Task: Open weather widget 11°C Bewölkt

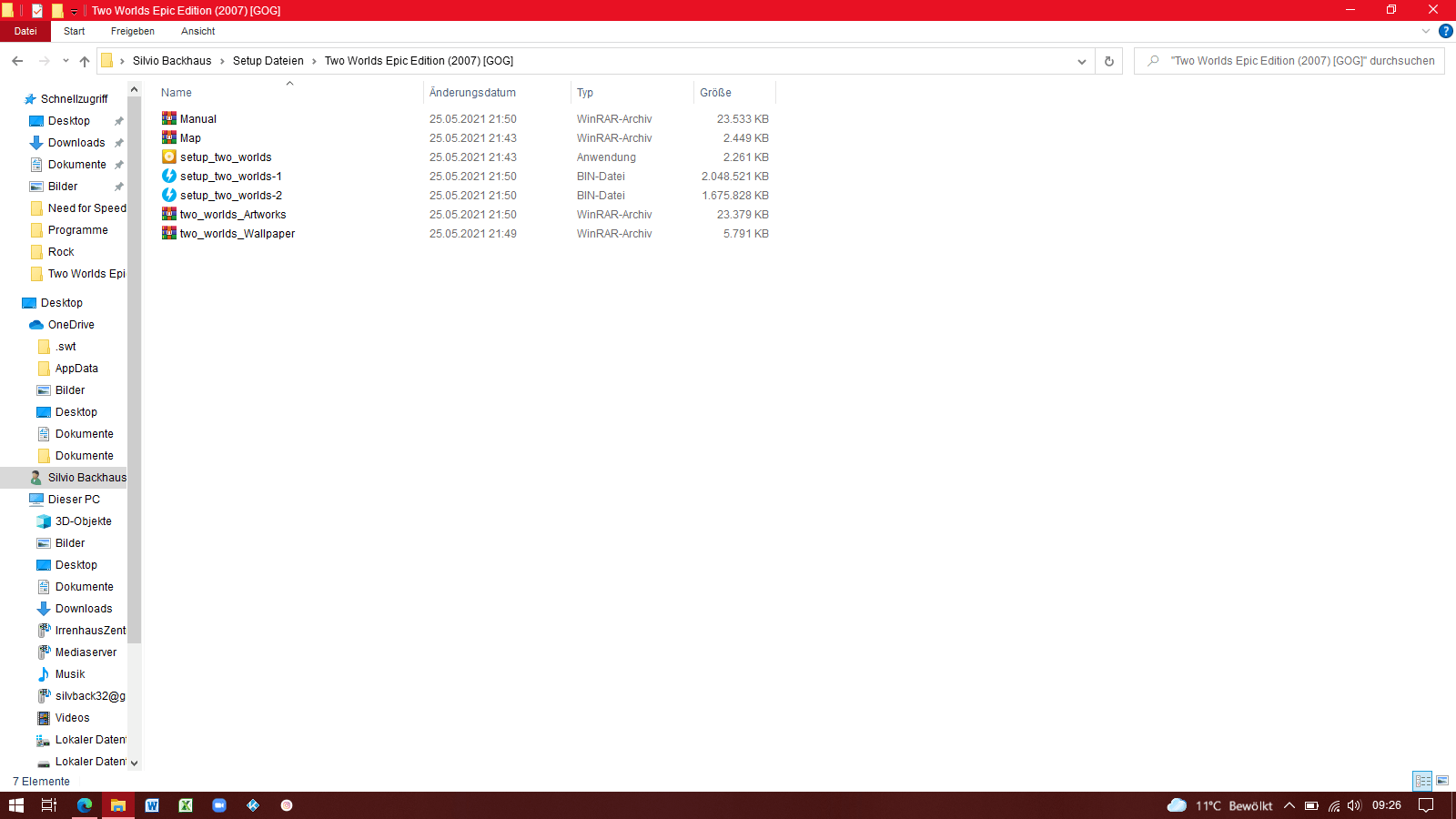Action: coord(1219,805)
